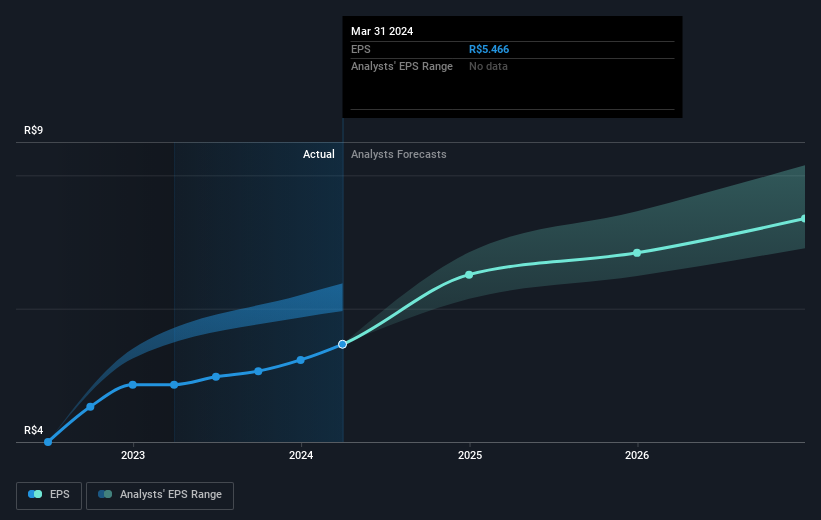Click the EPS data point just before 2024
Viewport: 821px width, 520px height.
point(258,371)
